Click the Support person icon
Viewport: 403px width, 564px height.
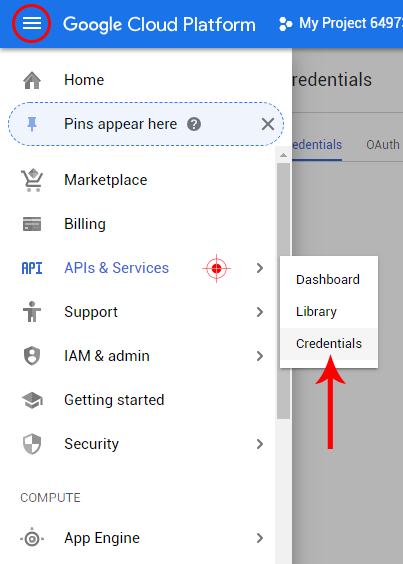click(32, 311)
